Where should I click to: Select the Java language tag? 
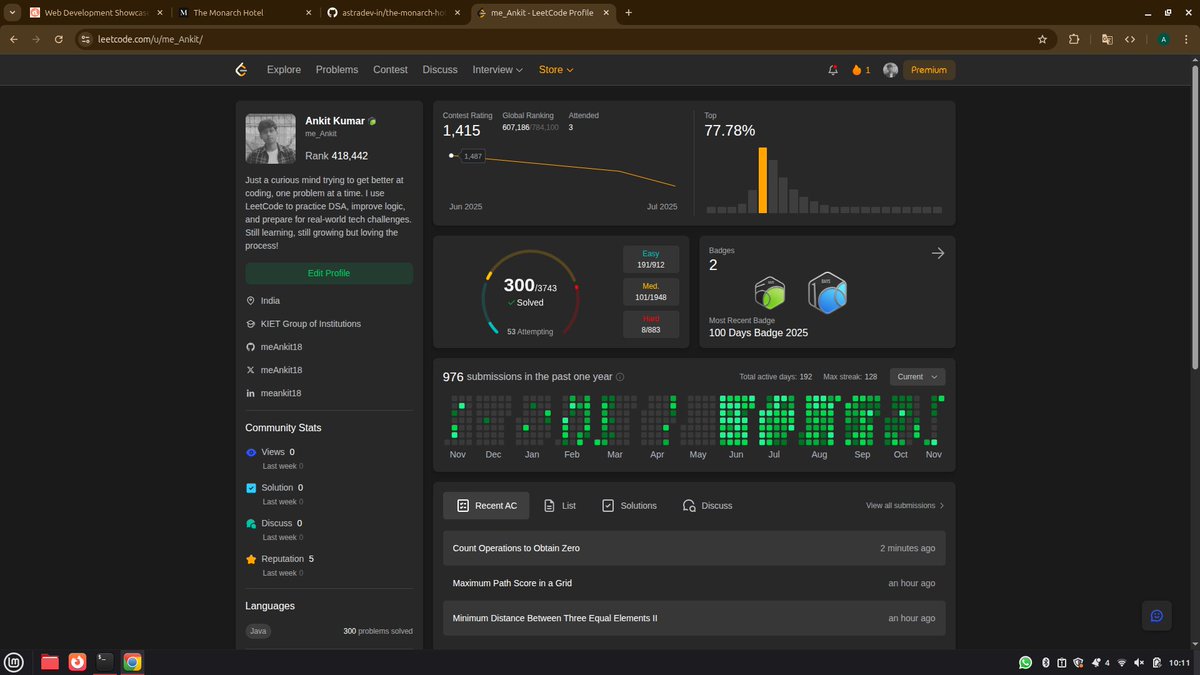[x=258, y=631]
